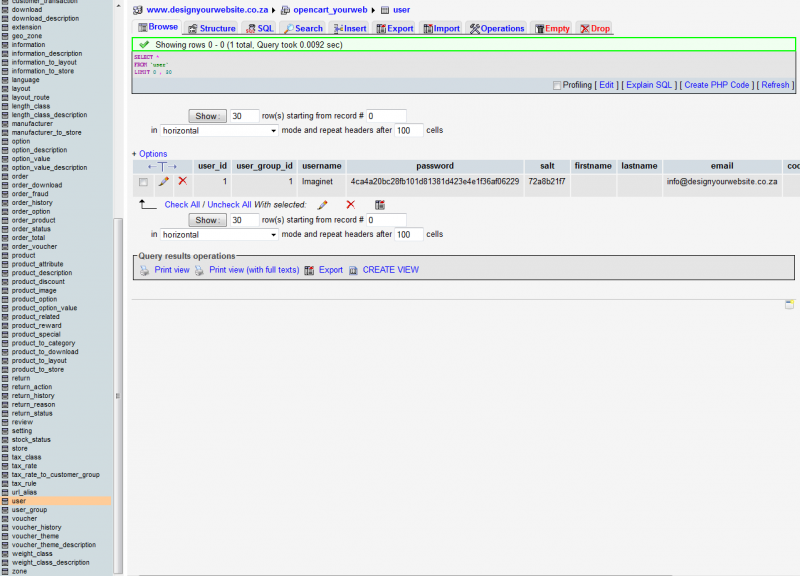Viewport: 800px width, 576px height.
Task: Click the full texts toggle arrows in header
Action: (x=162, y=166)
